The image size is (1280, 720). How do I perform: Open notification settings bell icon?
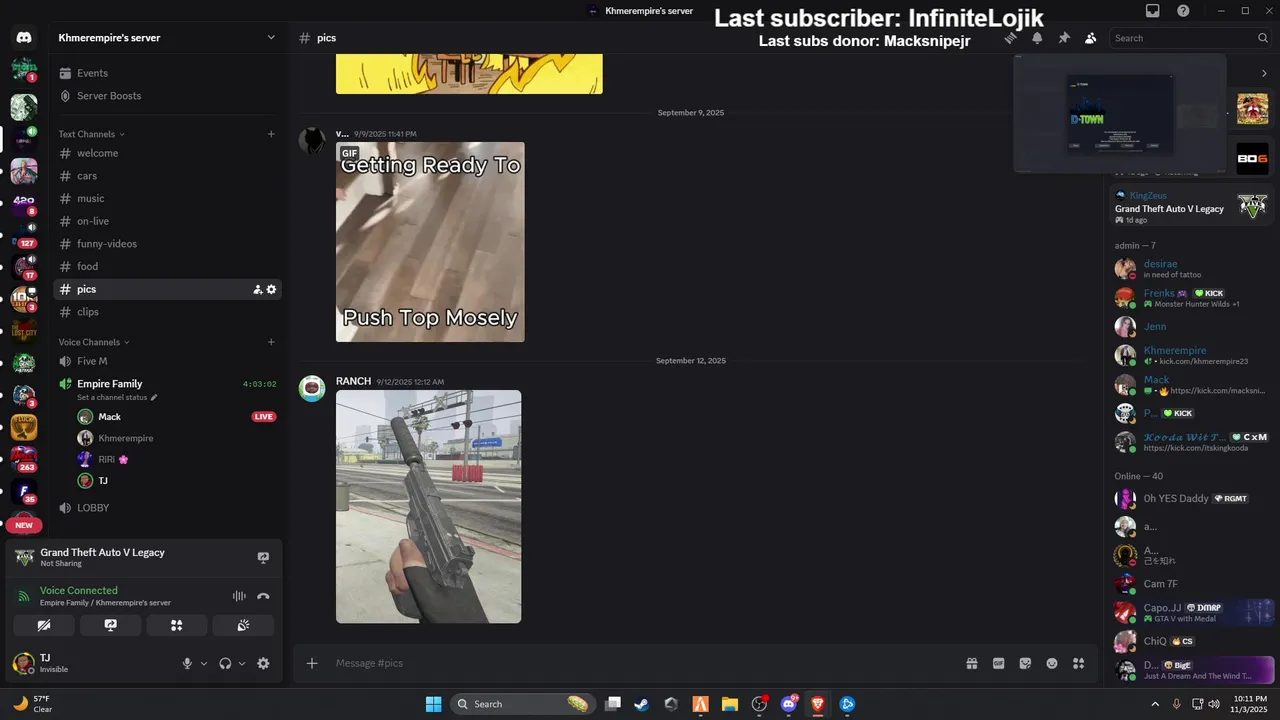[1037, 38]
